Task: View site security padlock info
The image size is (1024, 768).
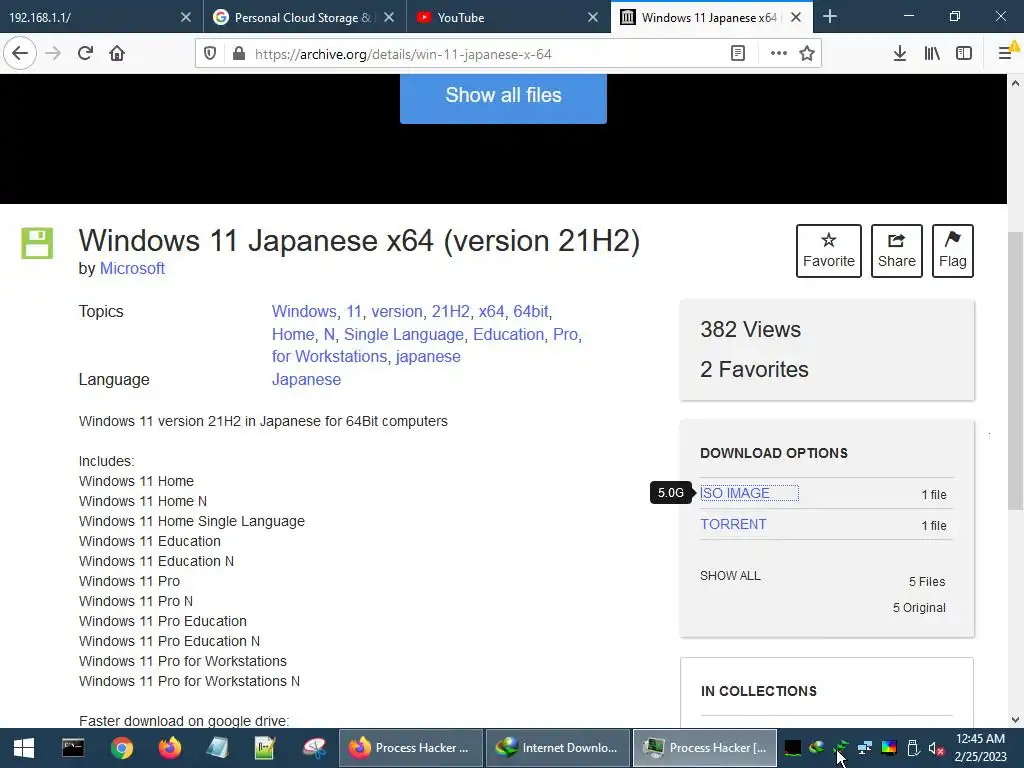Action: [239, 54]
